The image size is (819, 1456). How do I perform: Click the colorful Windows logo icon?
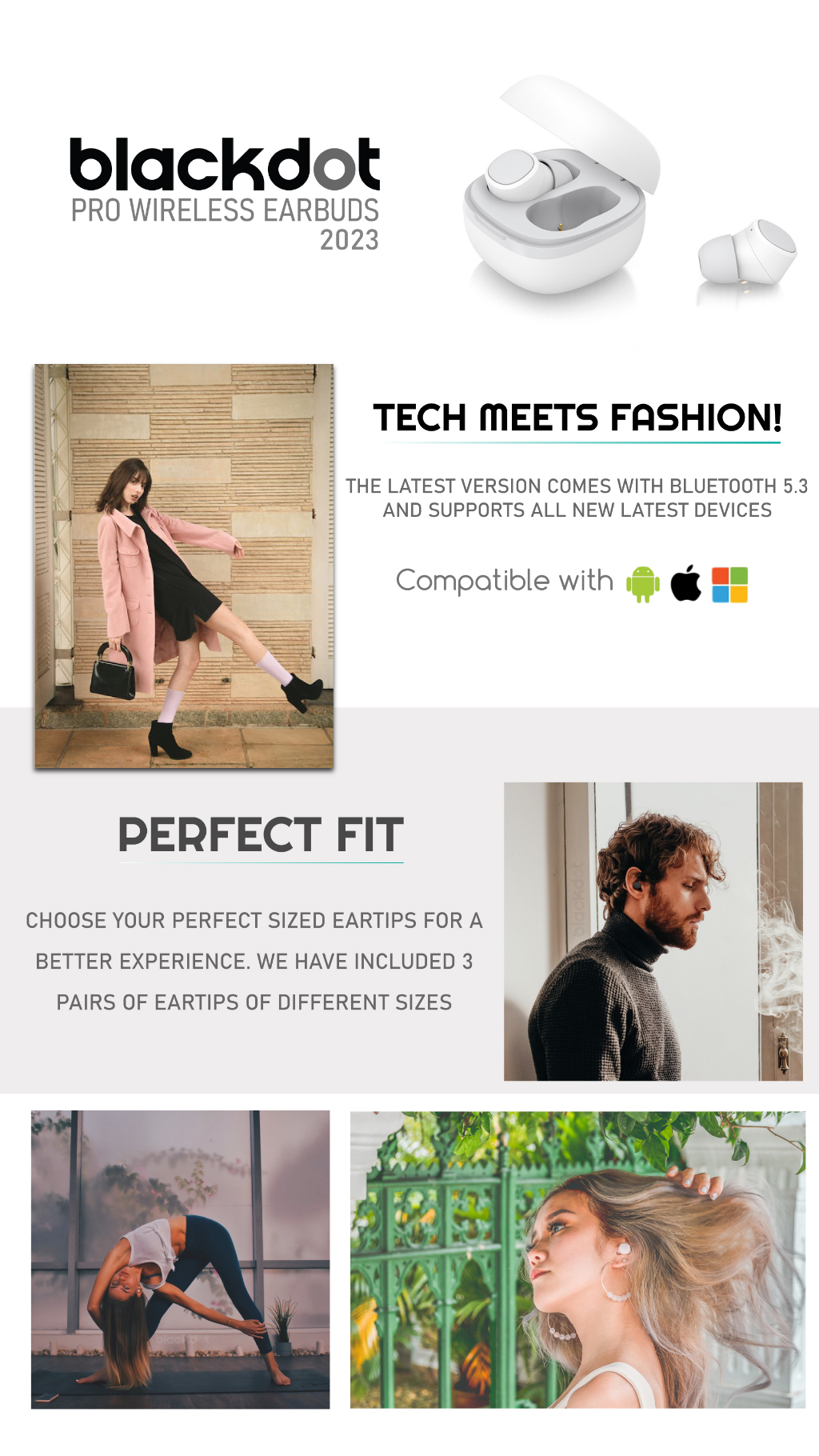(729, 585)
